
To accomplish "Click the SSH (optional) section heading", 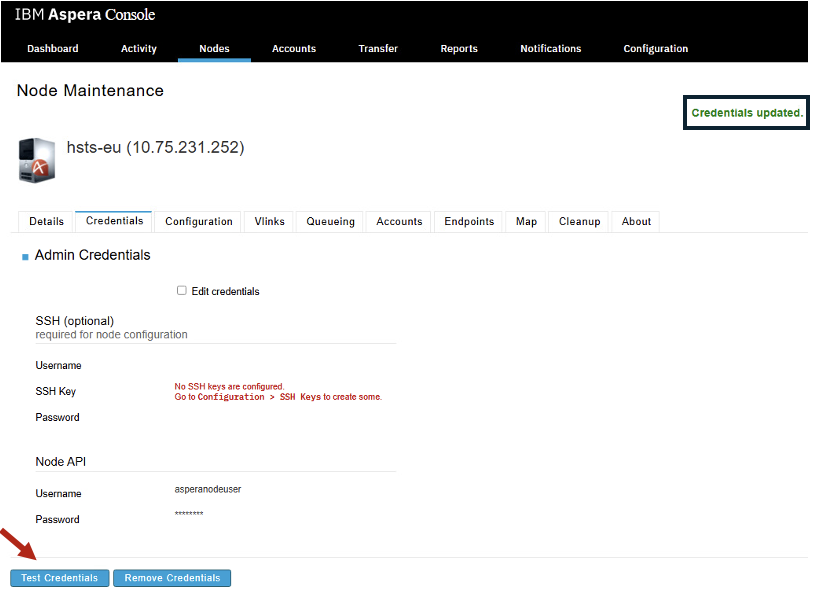I will coord(75,321).
